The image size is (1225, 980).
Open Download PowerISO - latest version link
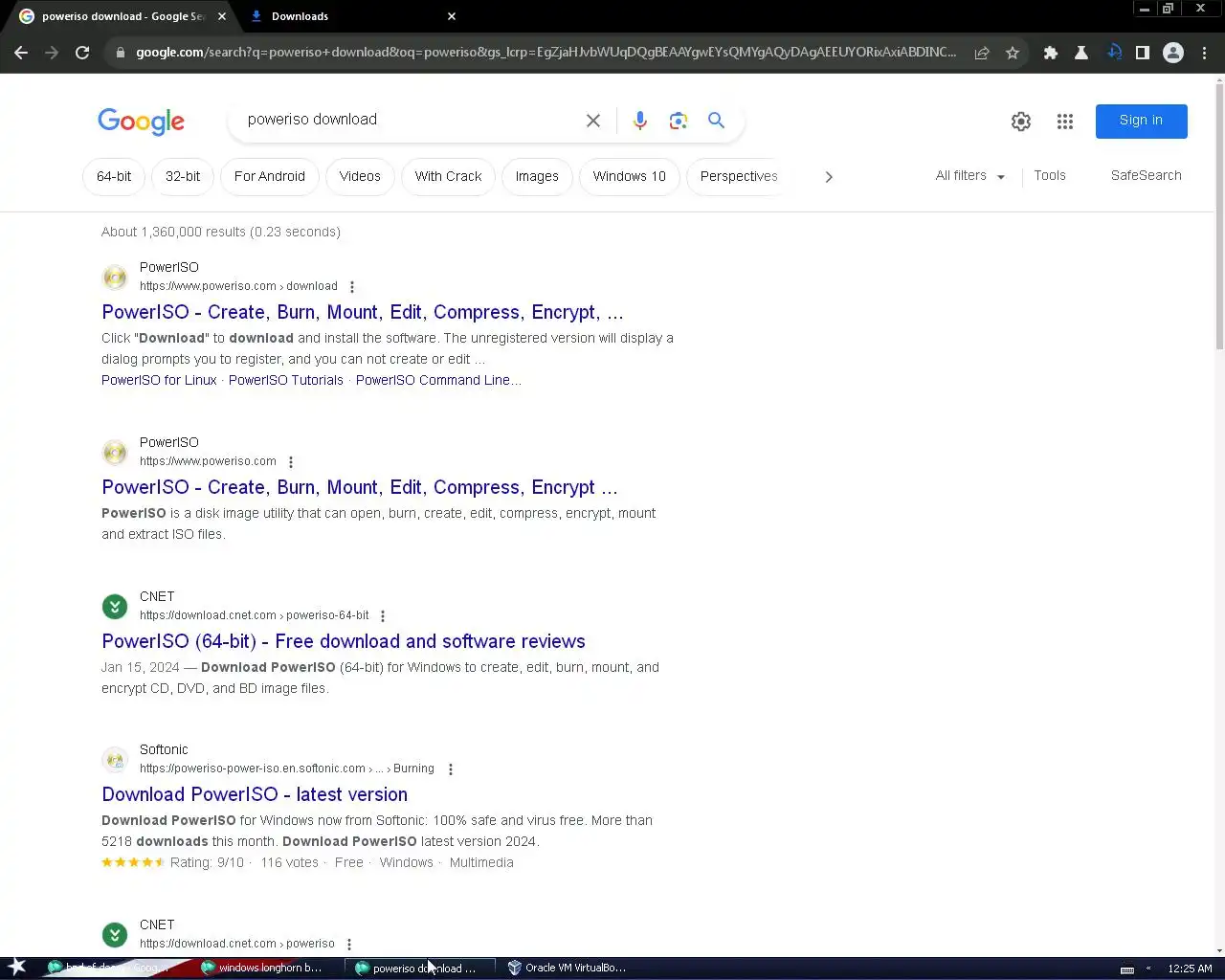(x=255, y=795)
